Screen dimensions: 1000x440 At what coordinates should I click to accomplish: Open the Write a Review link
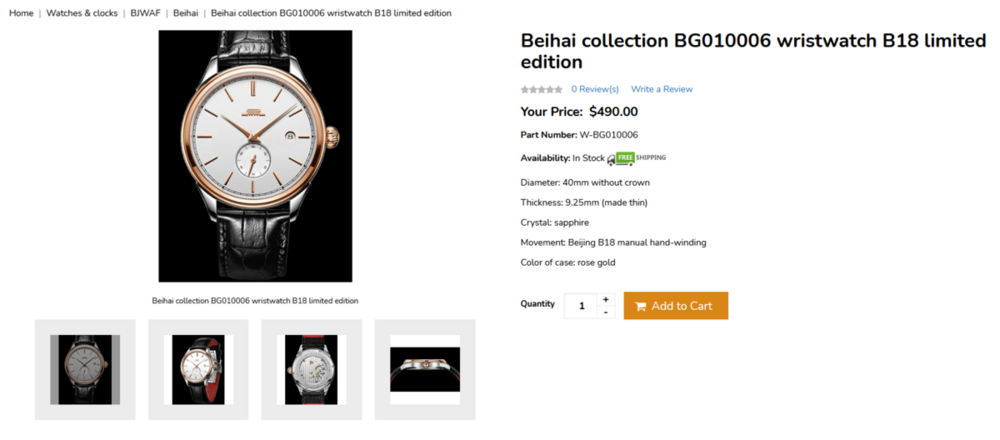coord(661,89)
